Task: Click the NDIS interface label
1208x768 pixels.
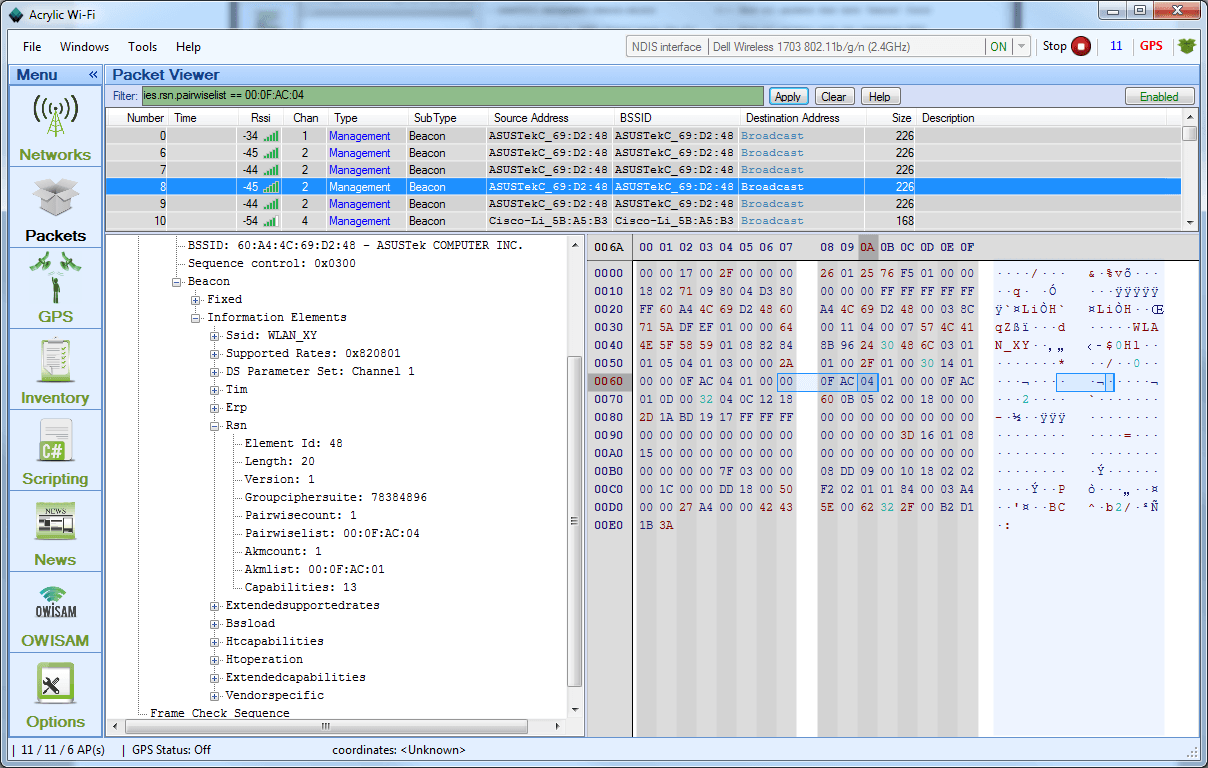Action: 667,46
